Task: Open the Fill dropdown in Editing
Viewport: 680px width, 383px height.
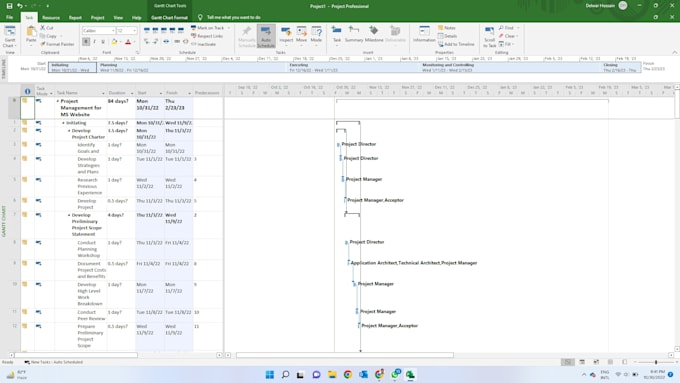Action: [x=513, y=44]
